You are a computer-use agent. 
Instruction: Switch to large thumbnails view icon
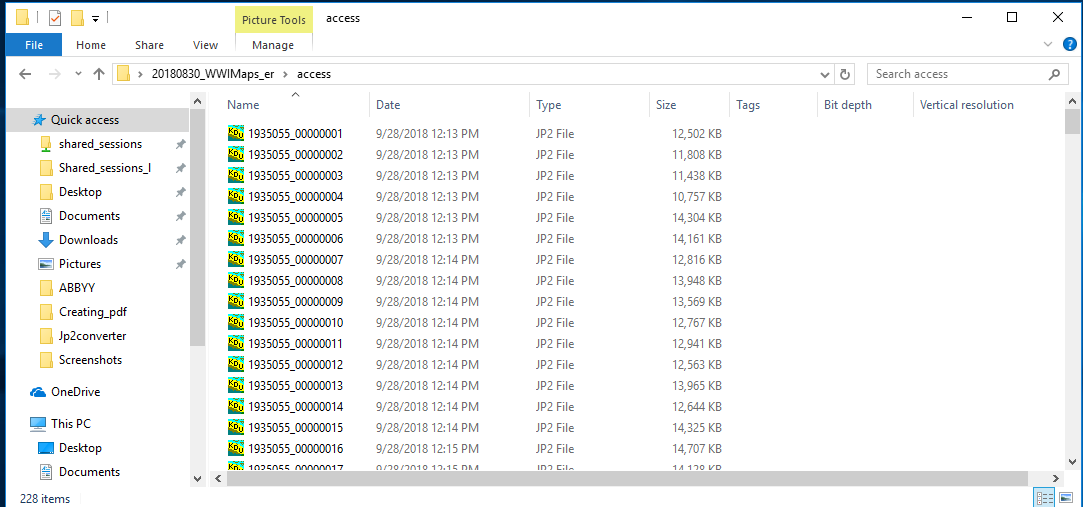1066,497
